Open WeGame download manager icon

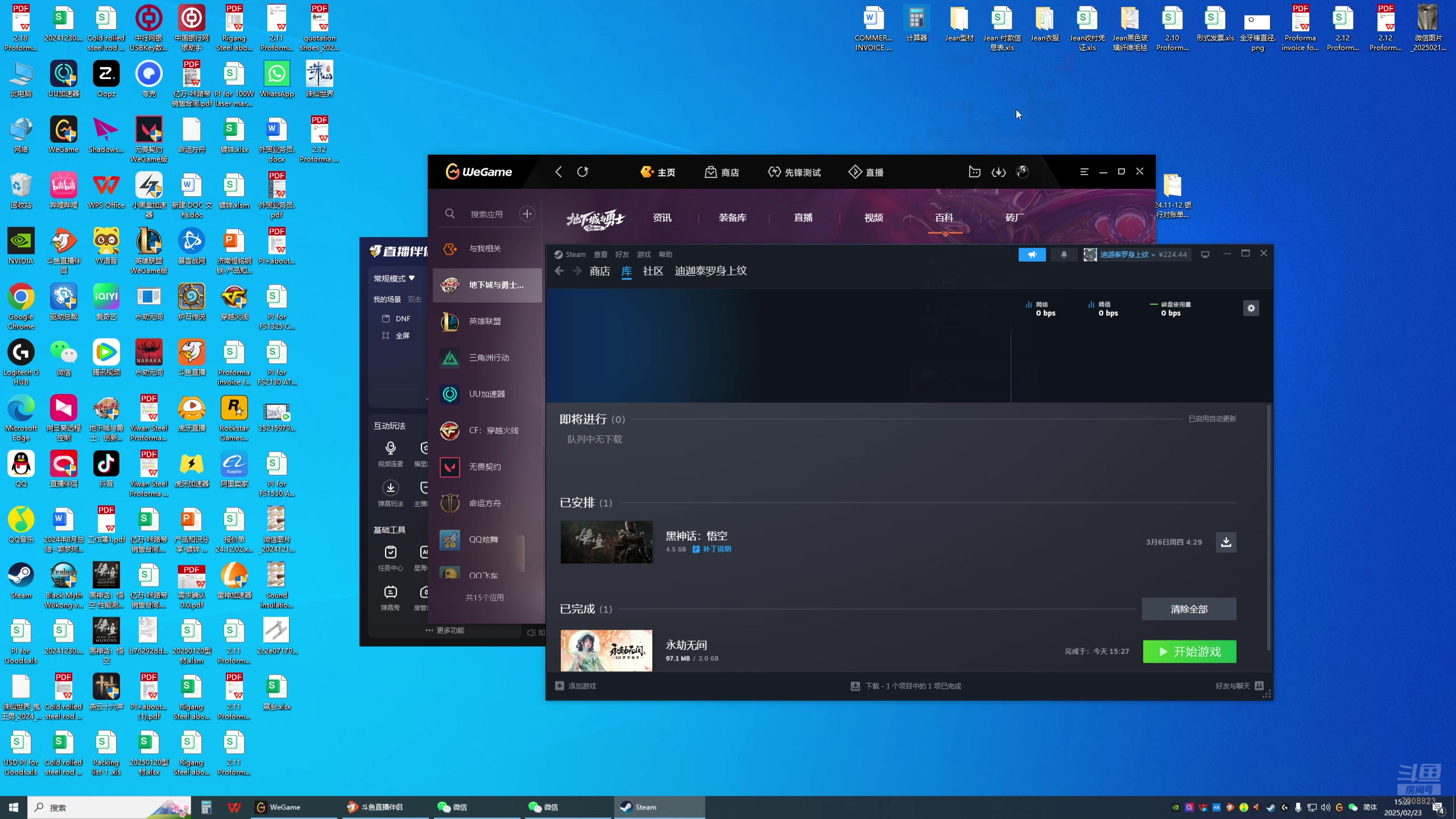999,172
